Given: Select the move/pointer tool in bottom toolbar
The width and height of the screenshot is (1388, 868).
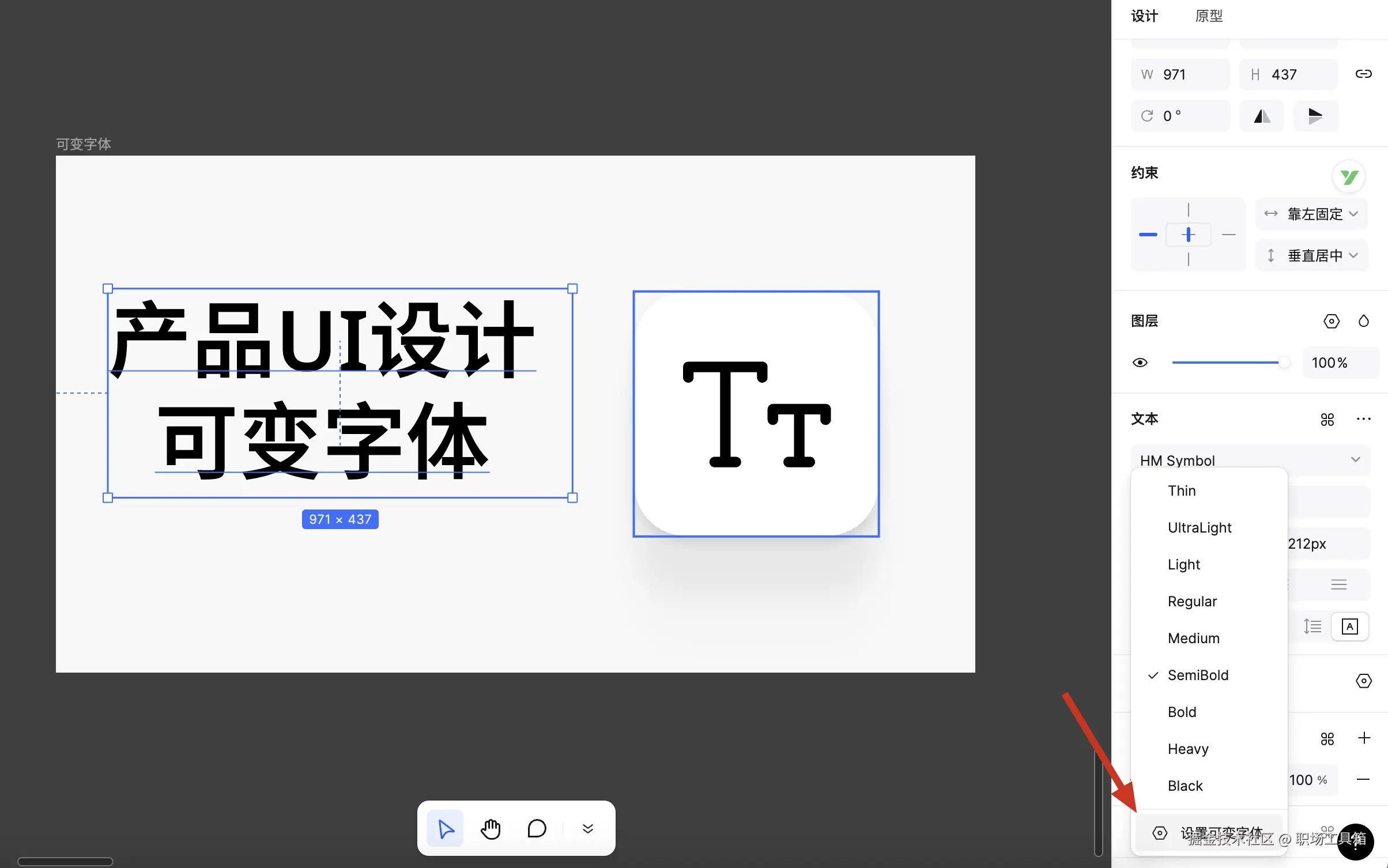Looking at the screenshot, I should pos(445,829).
